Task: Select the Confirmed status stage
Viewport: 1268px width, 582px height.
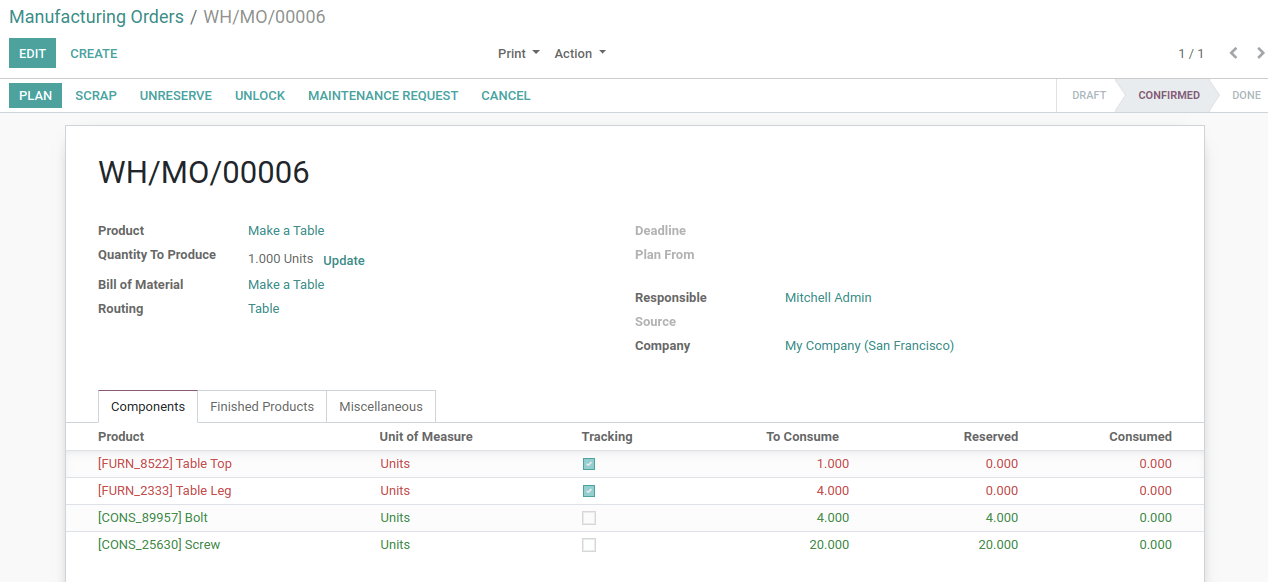Action: (x=1168, y=95)
